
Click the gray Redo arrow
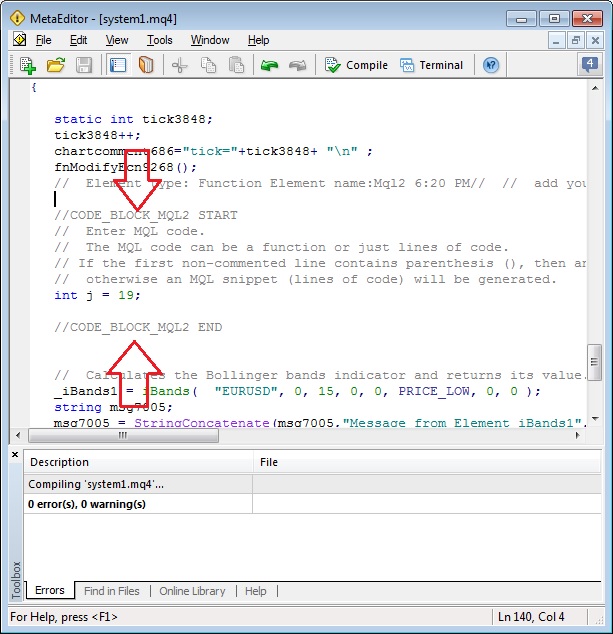pyautogui.click(x=298, y=65)
